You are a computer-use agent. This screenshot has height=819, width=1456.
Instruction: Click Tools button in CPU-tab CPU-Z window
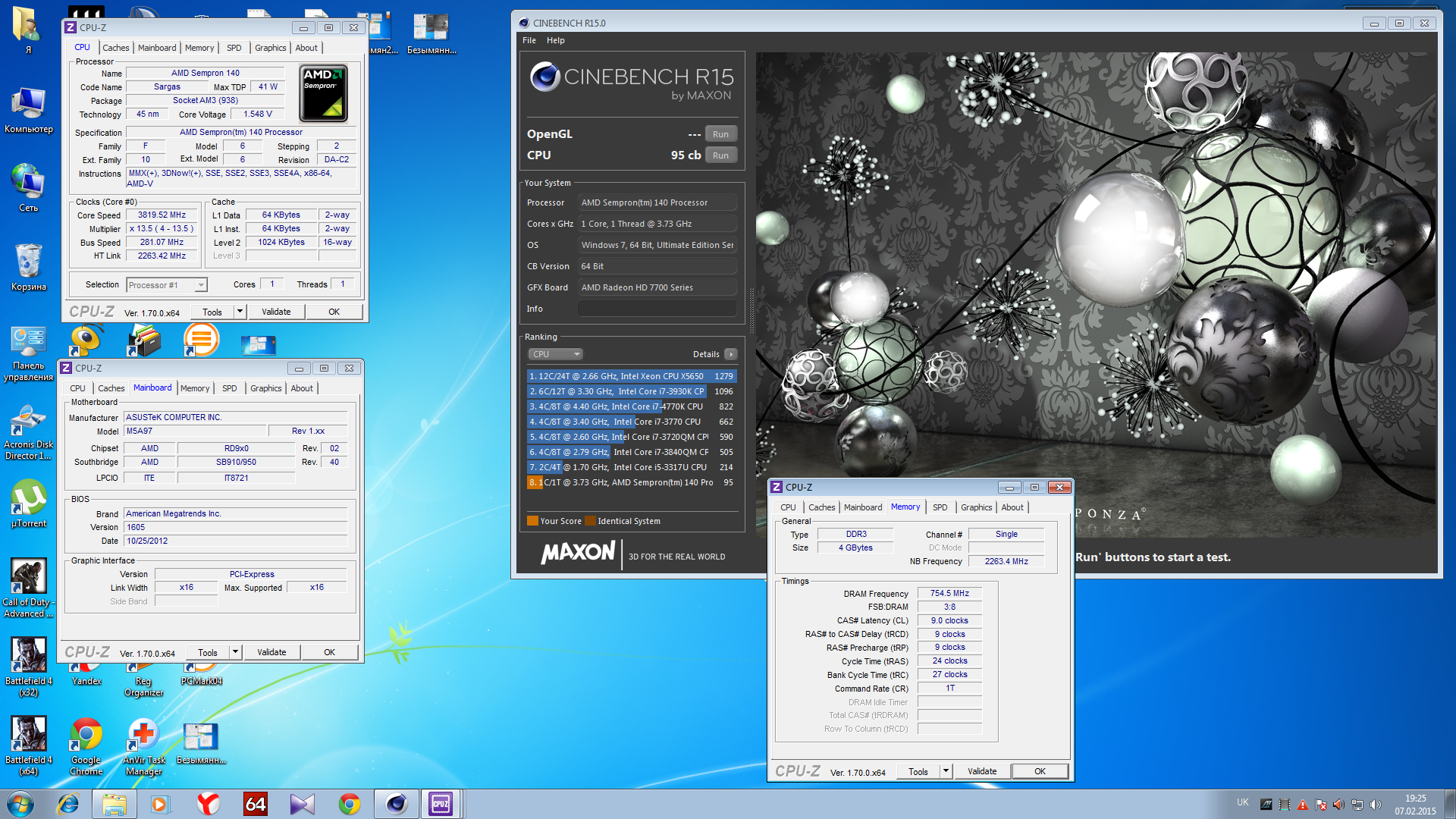(x=212, y=312)
